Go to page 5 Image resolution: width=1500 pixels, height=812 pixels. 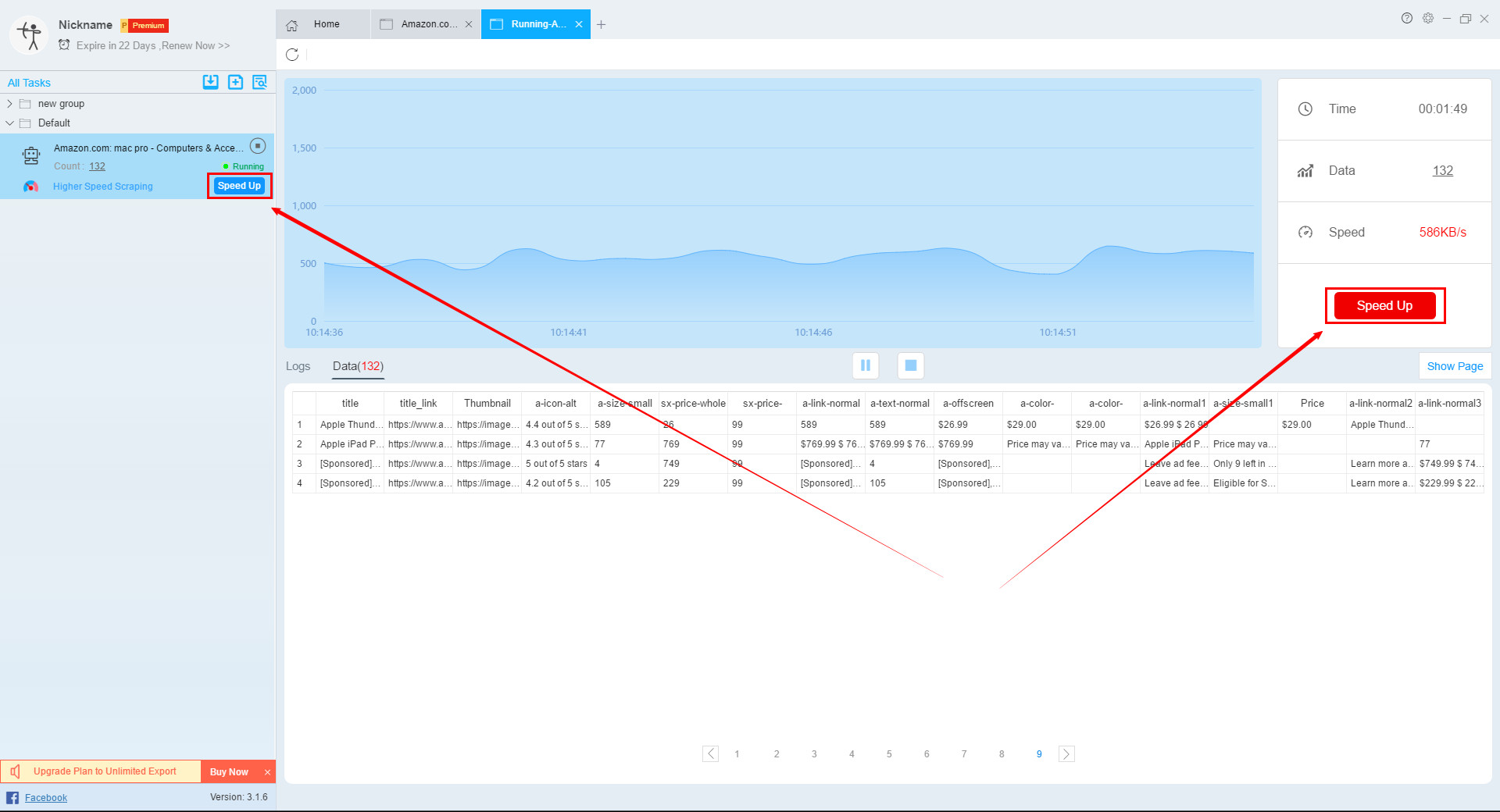click(889, 754)
